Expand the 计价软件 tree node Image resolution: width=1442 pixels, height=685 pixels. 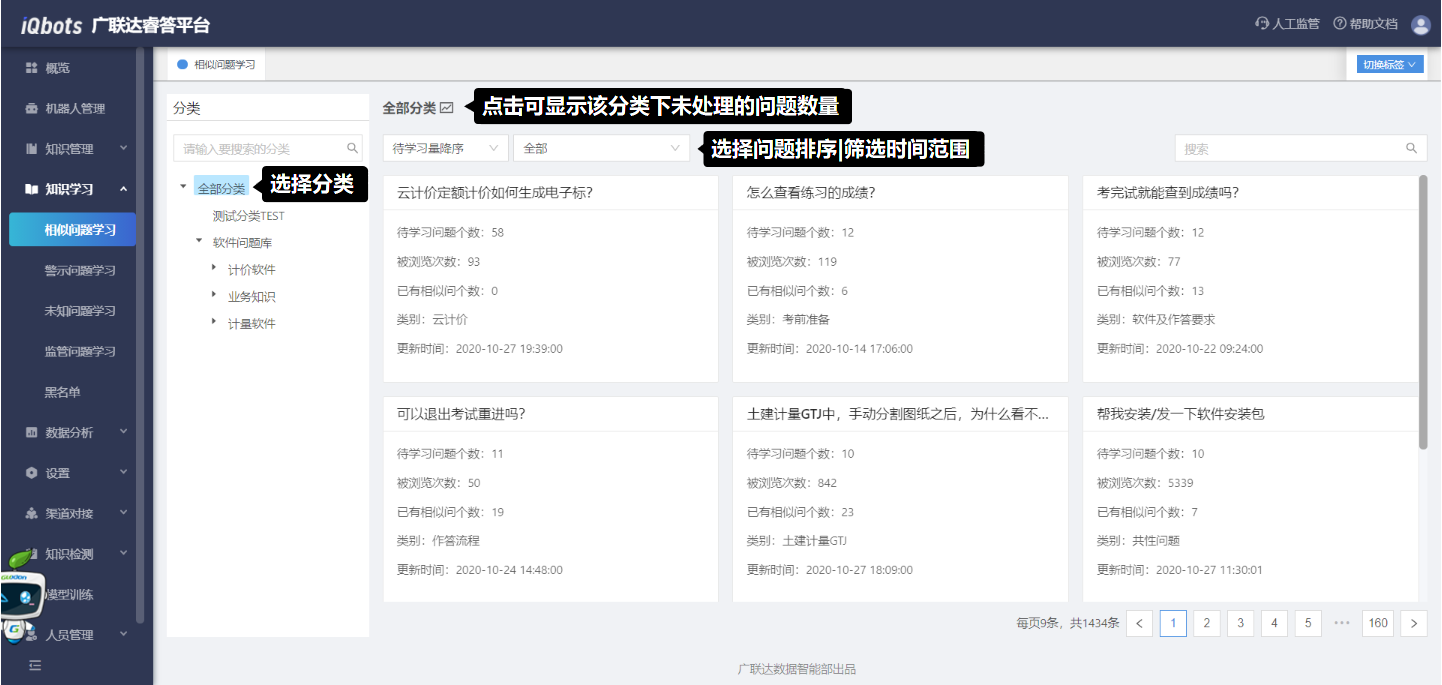tap(214, 268)
